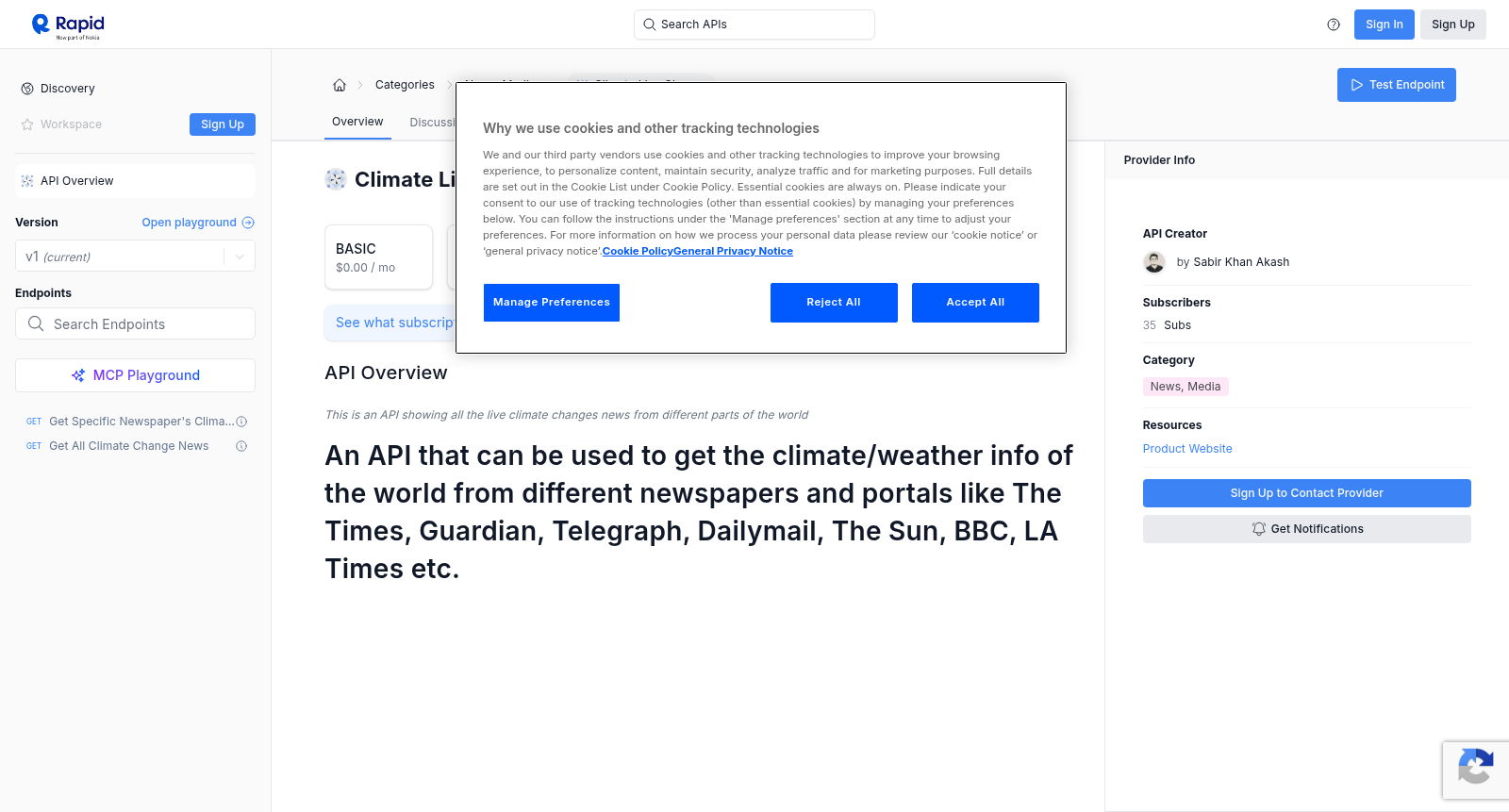Click the Rapid logo

tap(68, 25)
